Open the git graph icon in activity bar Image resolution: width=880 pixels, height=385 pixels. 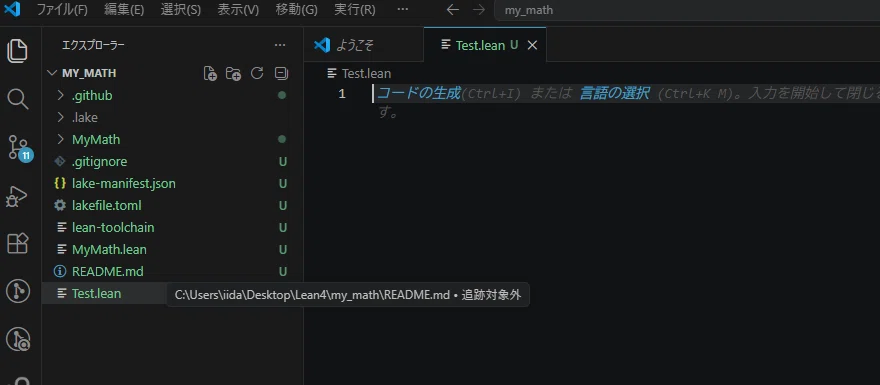17,291
